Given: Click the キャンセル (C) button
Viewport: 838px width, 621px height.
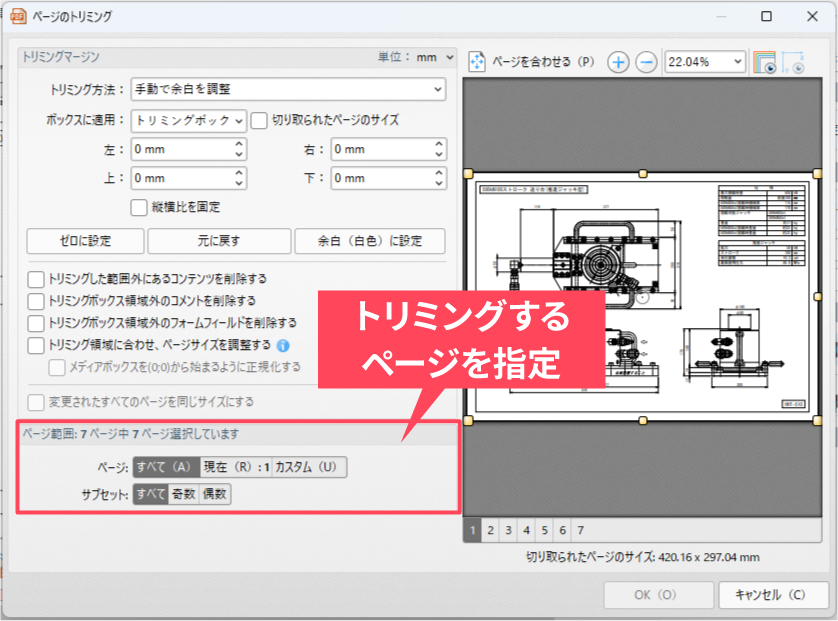Looking at the screenshot, I should [x=773, y=594].
